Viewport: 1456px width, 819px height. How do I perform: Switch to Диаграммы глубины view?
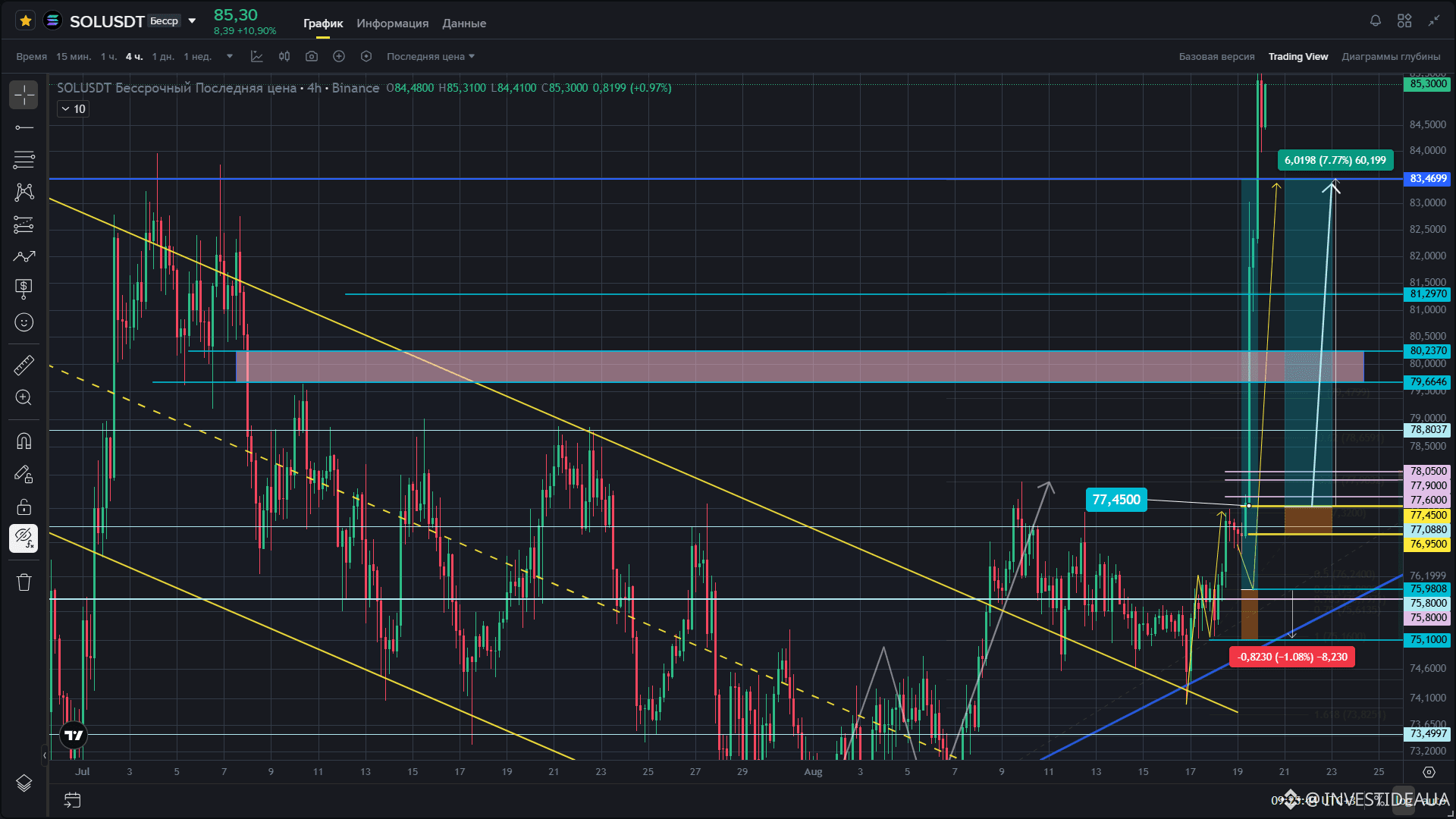click(1391, 57)
